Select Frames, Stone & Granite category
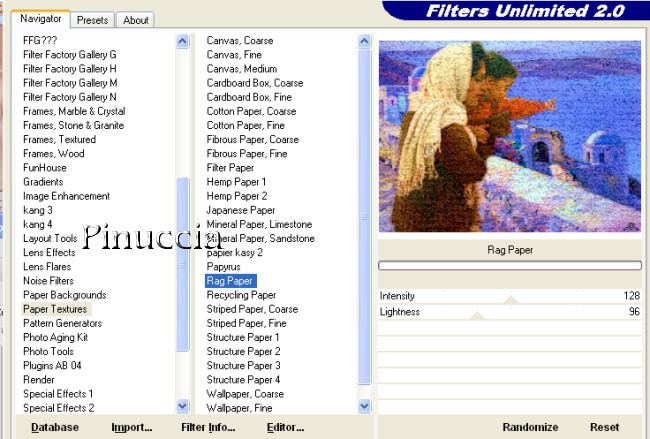Image resolution: width=650 pixels, height=439 pixels. point(74,126)
